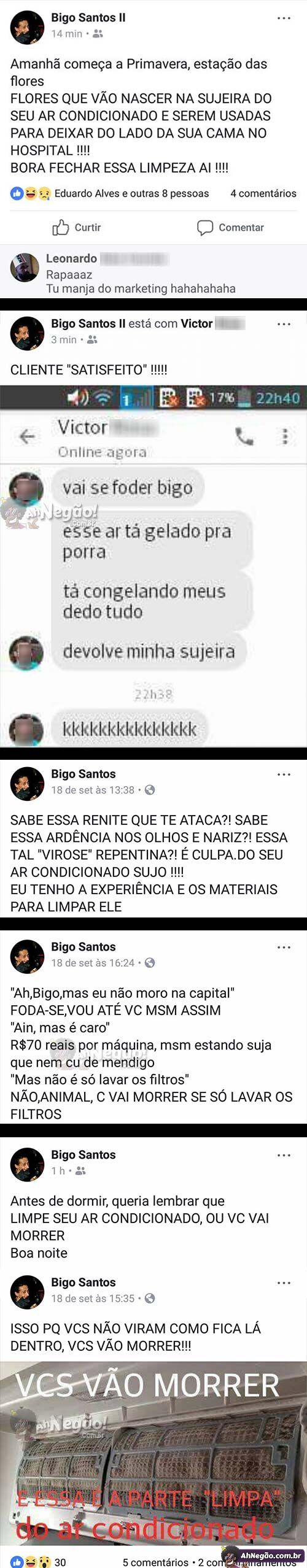Tap the volume speaker icon in status bar
The height and width of the screenshot is (1568, 307).
[x=78, y=398]
